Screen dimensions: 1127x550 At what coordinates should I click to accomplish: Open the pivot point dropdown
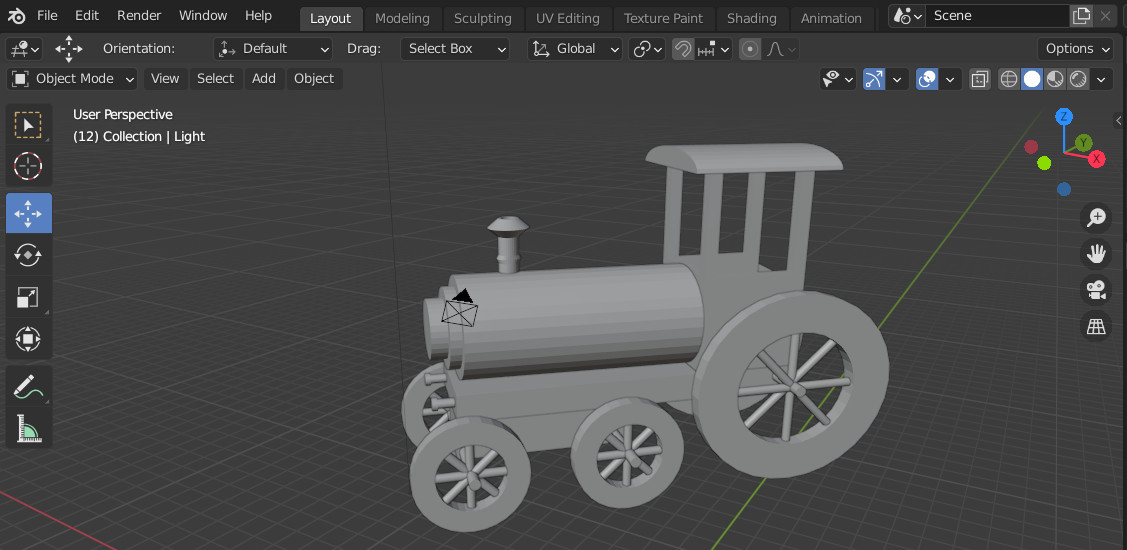(x=647, y=49)
